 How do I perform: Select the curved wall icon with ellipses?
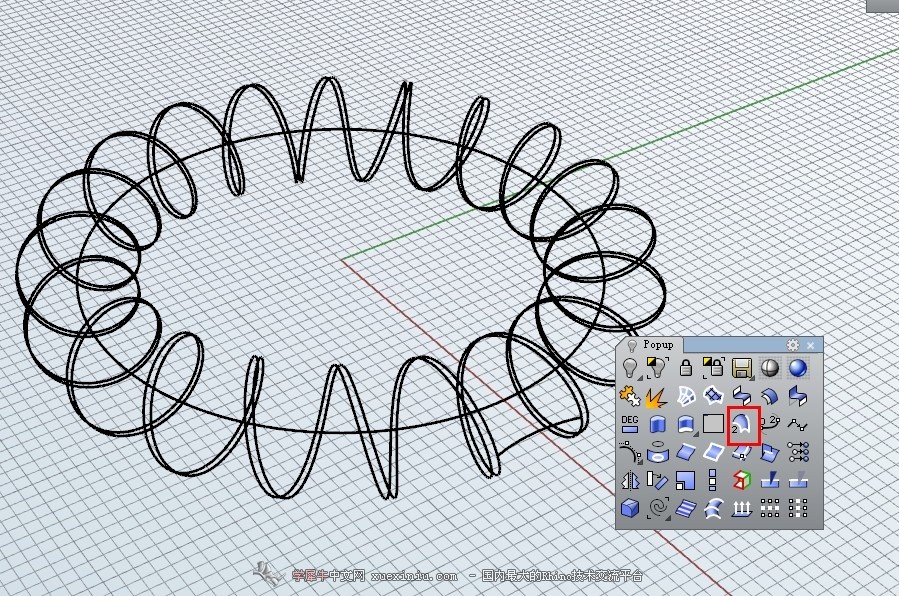click(658, 452)
